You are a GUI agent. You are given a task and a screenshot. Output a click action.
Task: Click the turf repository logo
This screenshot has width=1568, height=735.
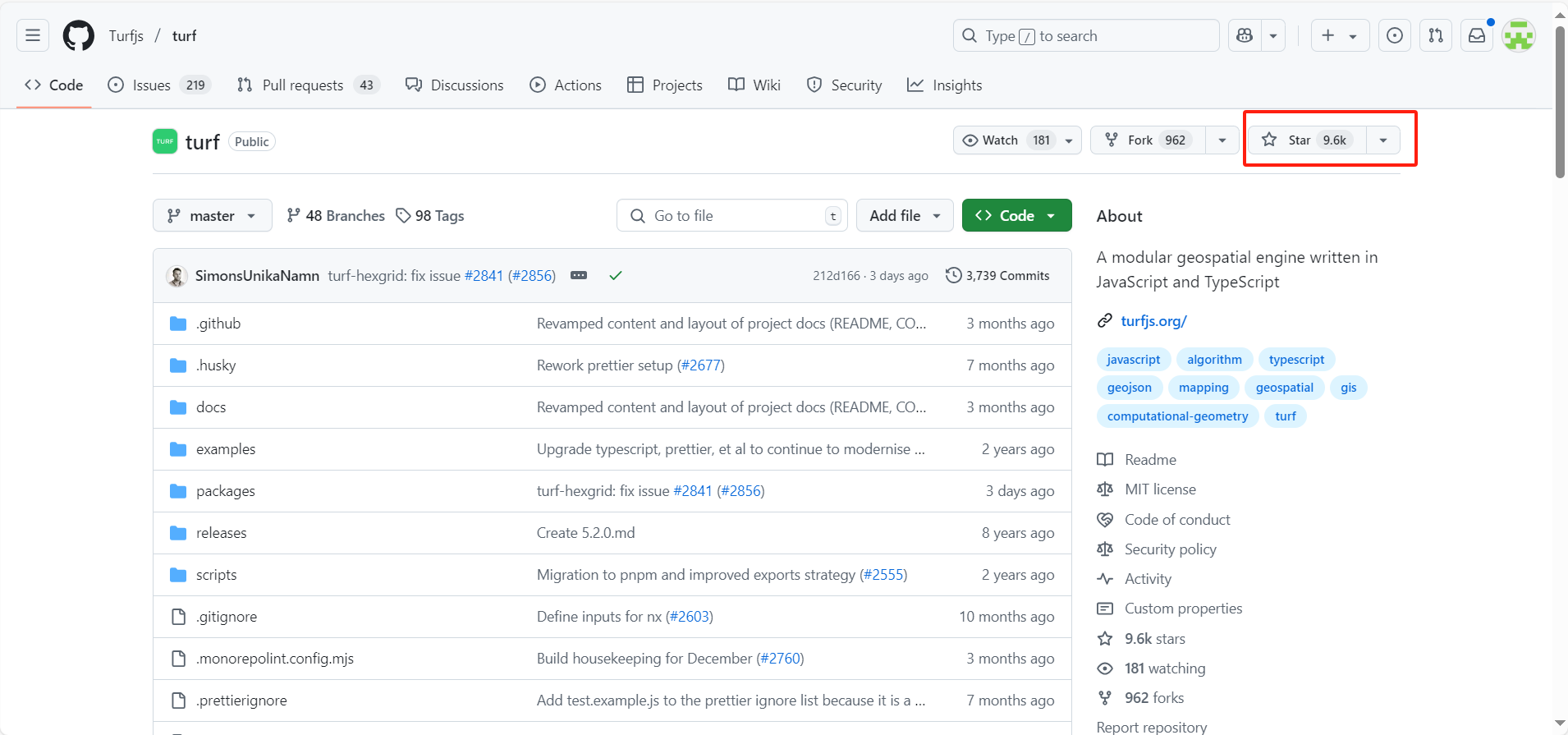(x=165, y=141)
